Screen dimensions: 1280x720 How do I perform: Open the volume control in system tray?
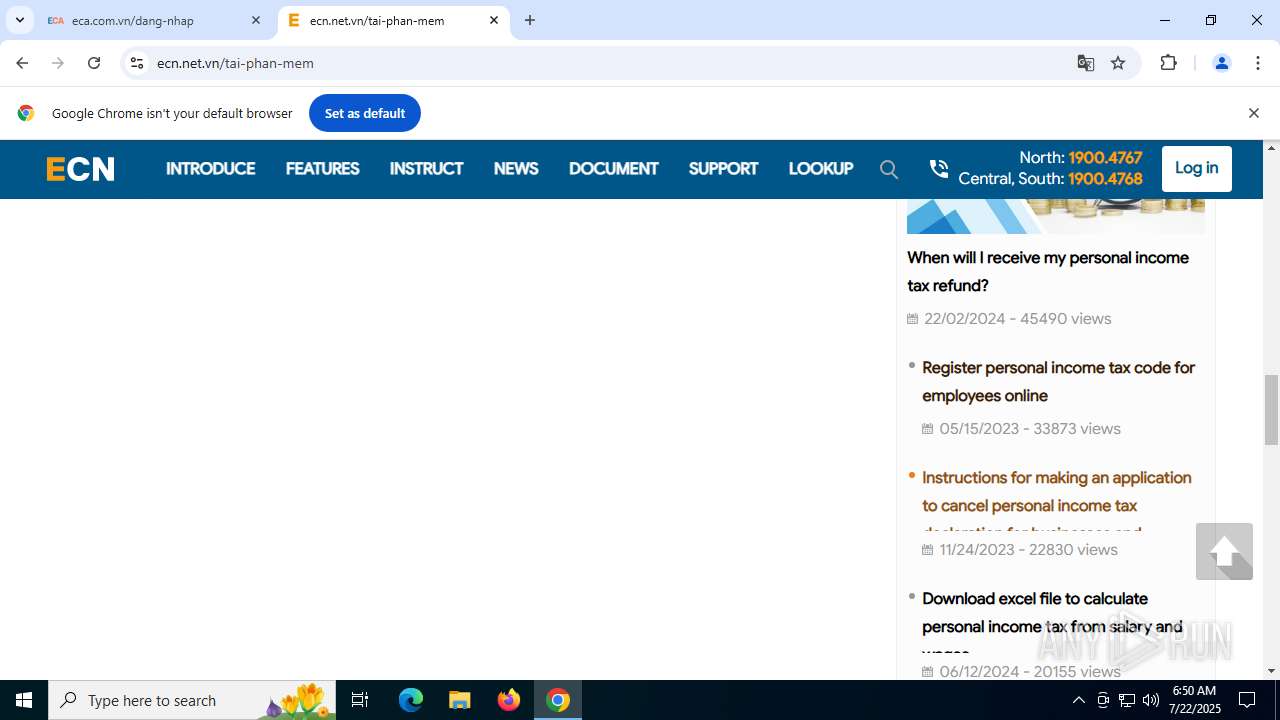click(1151, 700)
